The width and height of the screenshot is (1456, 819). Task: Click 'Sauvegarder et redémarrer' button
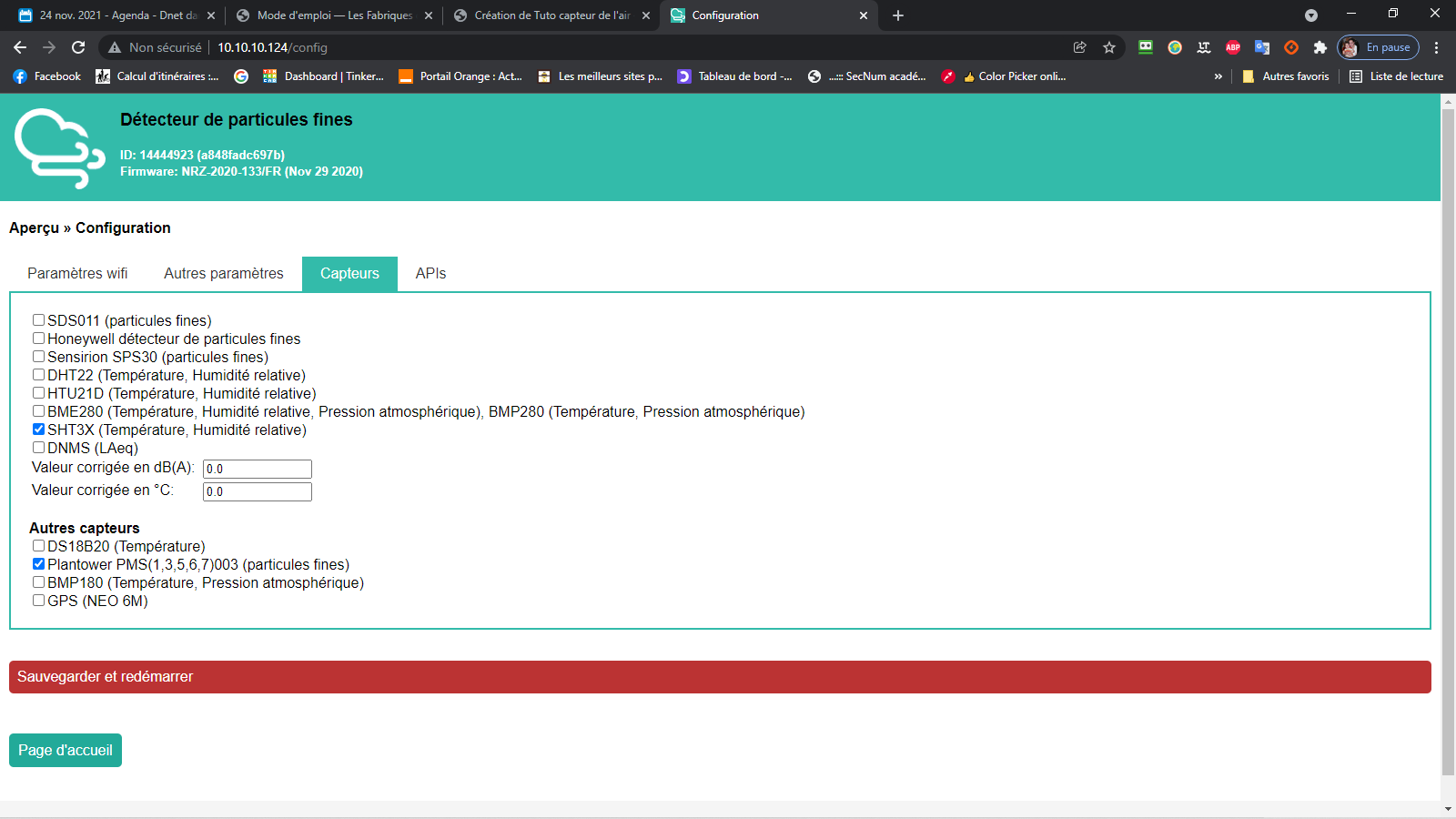point(720,677)
